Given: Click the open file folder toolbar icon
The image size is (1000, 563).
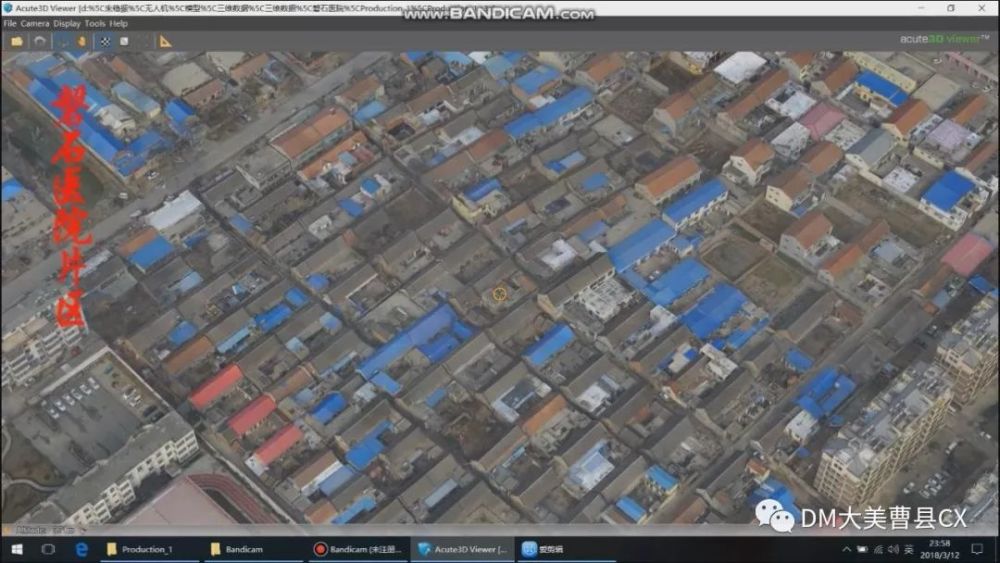Looking at the screenshot, I should [x=17, y=41].
